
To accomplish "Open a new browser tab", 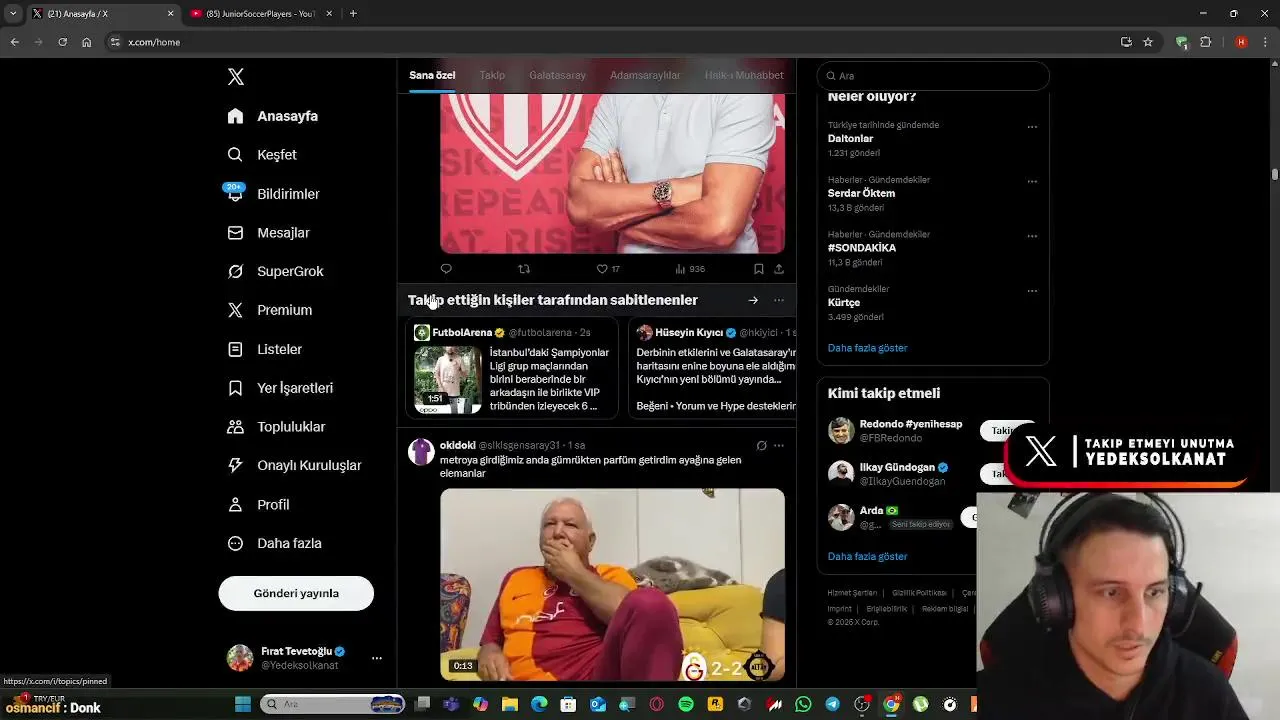I will coord(353,14).
